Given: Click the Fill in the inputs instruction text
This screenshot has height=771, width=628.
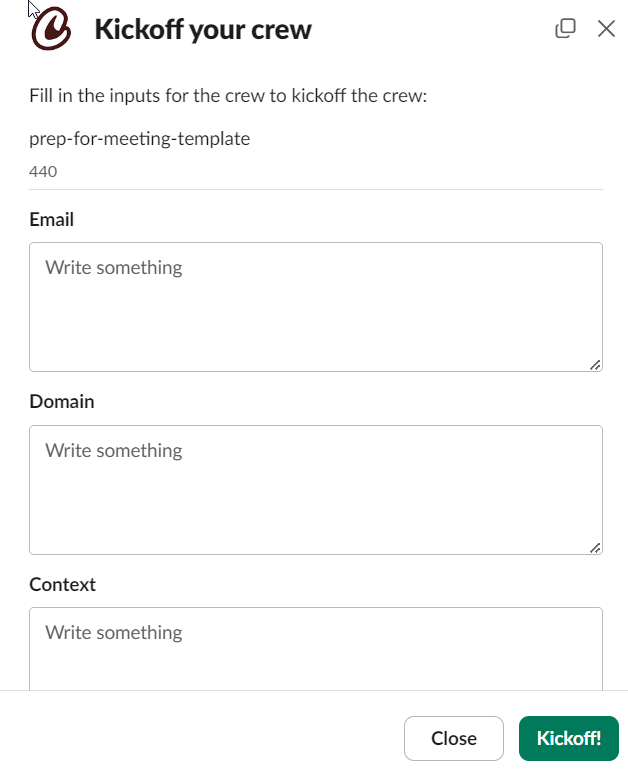Looking at the screenshot, I should click(229, 97).
